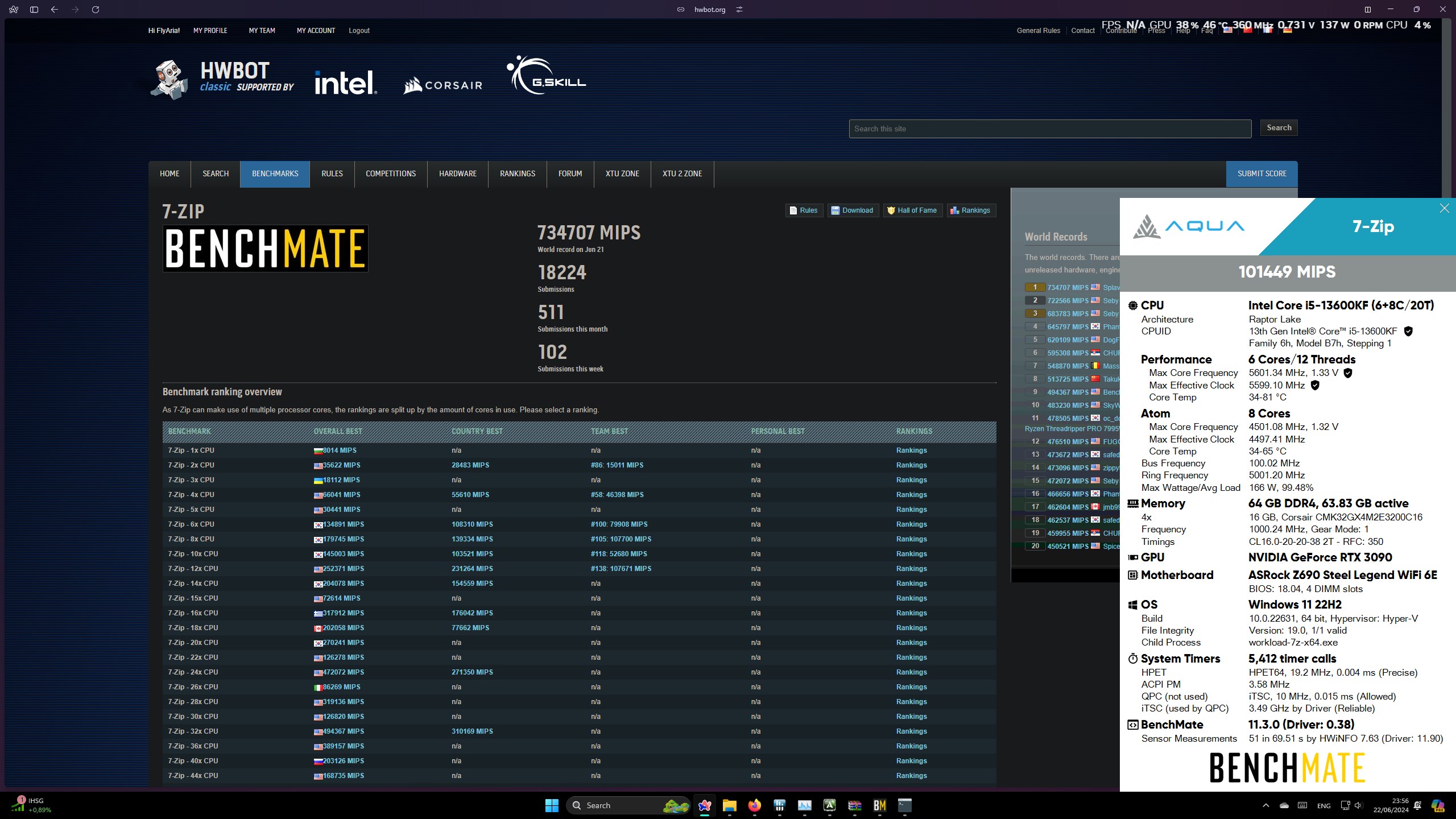Switch site language to French flag
Image resolution: width=1456 pixels, height=819 pixels.
pos(1268,31)
